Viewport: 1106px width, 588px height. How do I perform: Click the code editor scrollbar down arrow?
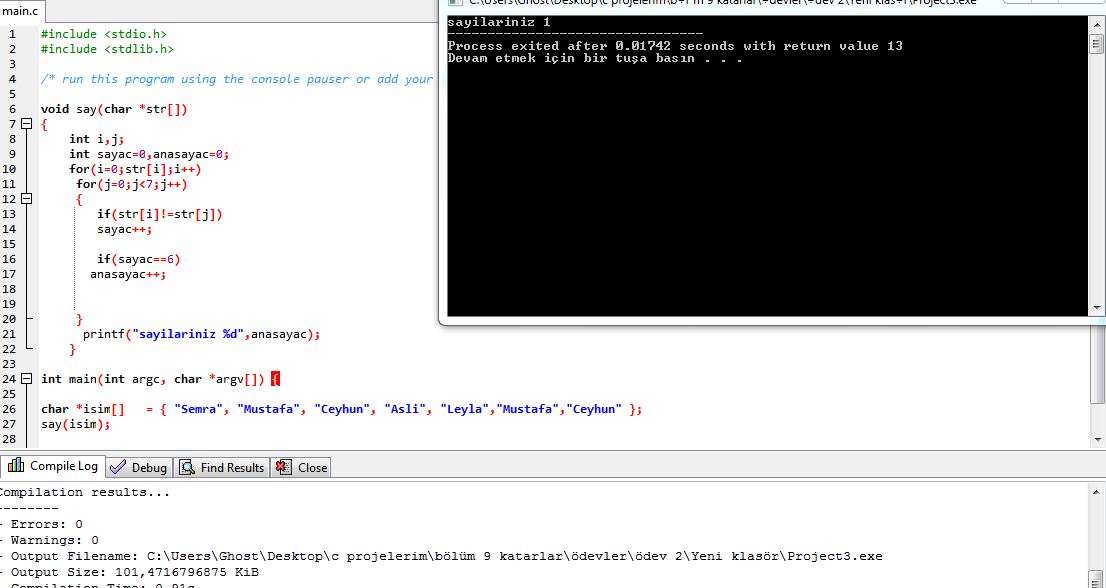click(x=1098, y=439)
